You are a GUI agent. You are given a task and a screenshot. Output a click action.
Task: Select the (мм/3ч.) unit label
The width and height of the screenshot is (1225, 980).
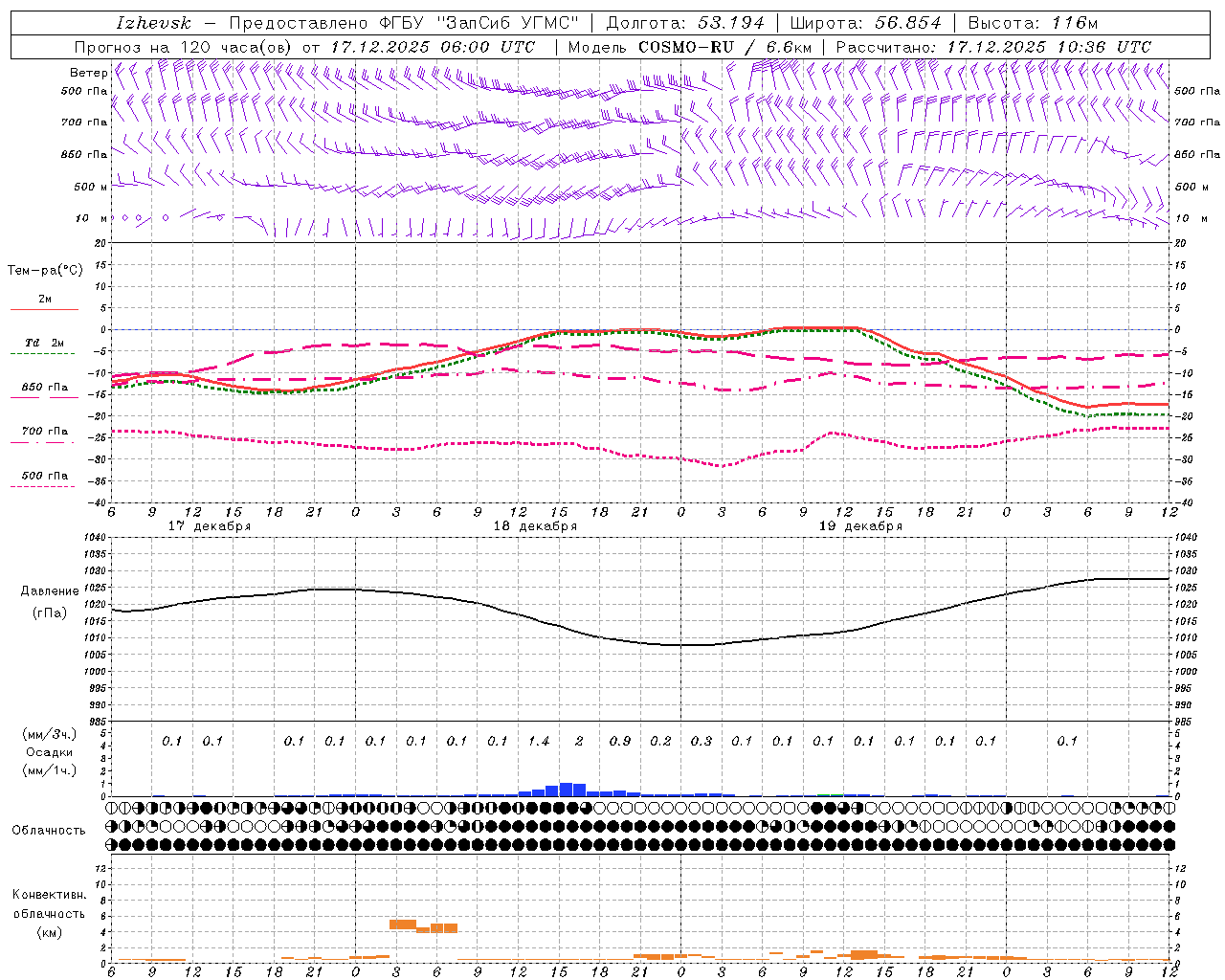[x=50, y=734]
